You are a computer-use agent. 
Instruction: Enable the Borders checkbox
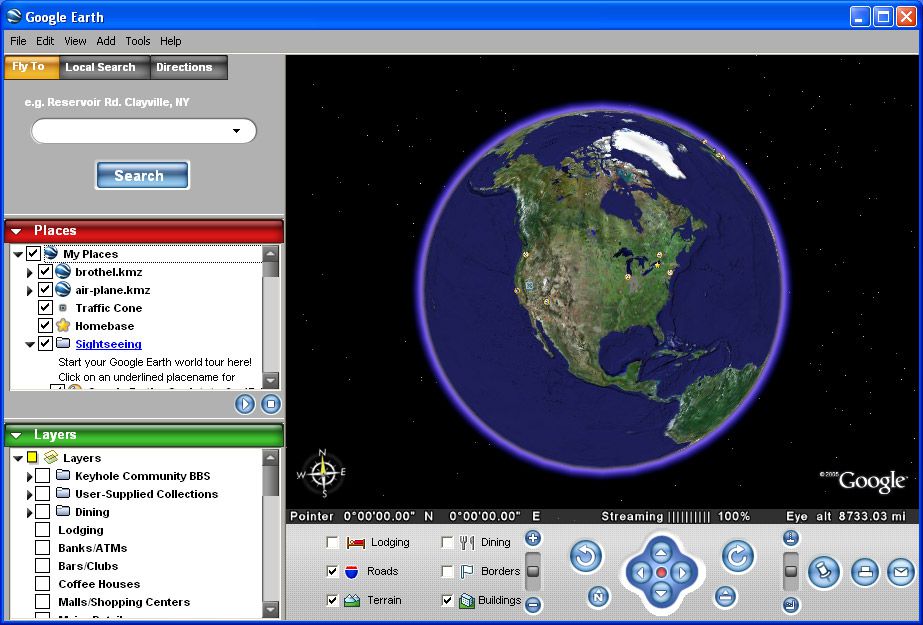pyautogui.click(x=447, y=572)
